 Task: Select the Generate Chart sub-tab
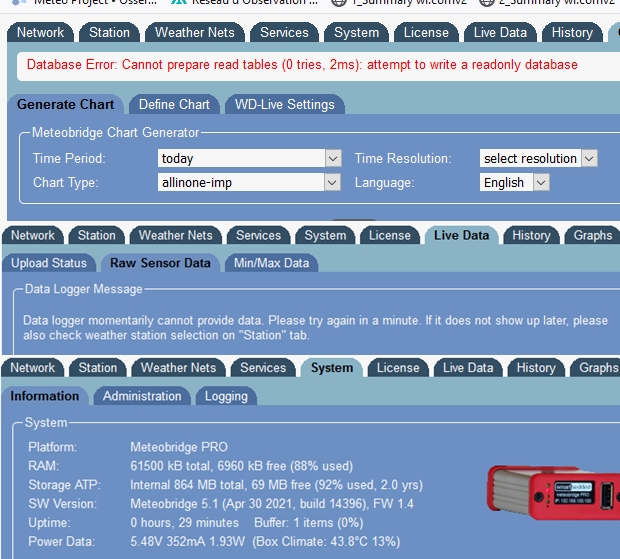(x=65, y=104)
